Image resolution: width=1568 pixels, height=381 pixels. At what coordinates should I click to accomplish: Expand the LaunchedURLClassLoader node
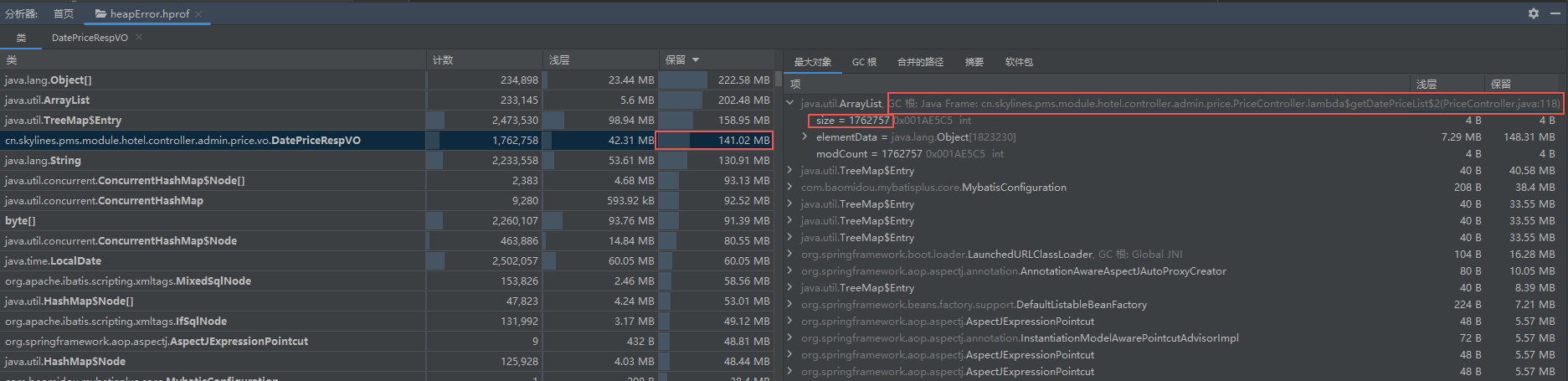point(790,255)
